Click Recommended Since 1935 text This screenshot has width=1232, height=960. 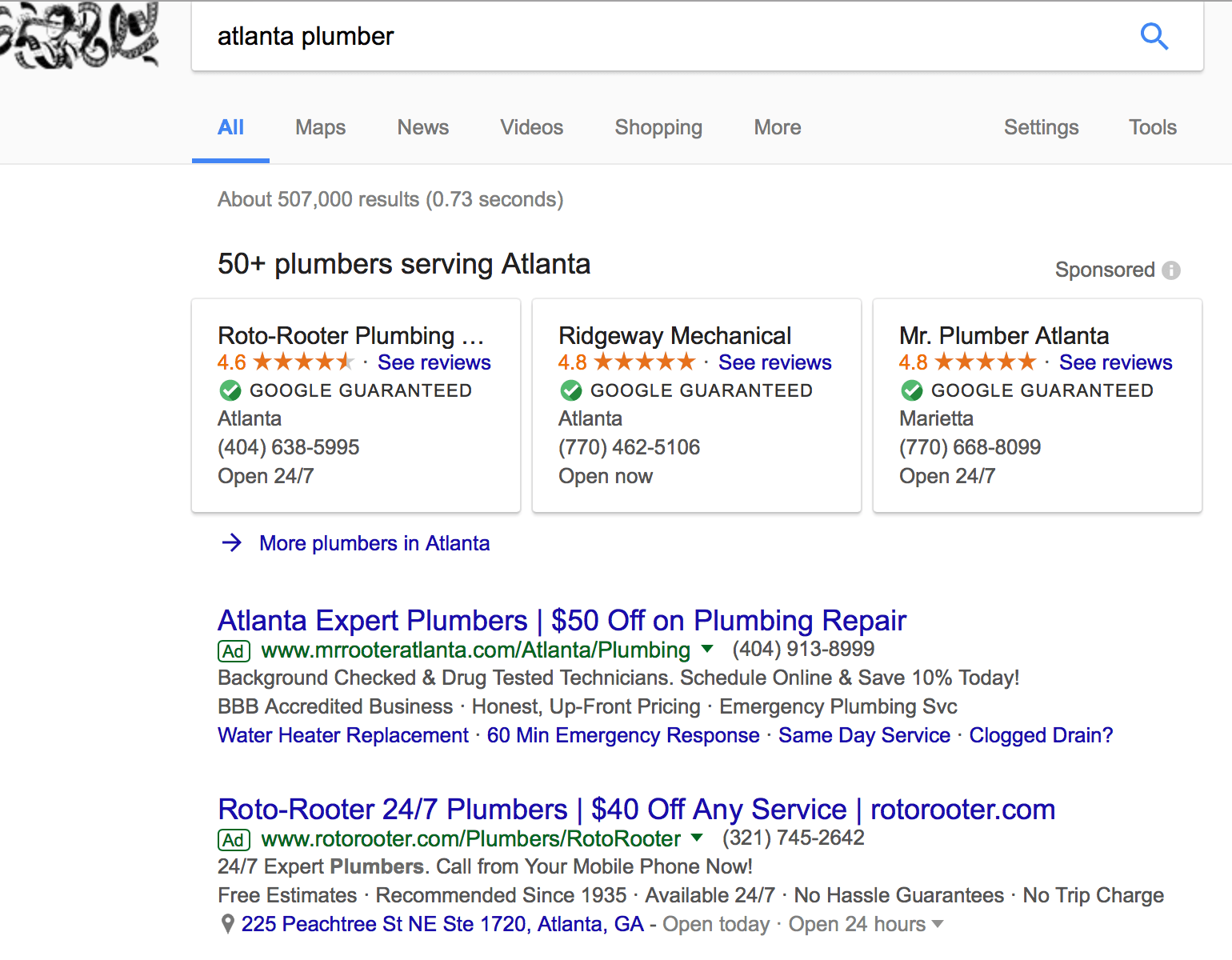tap(502, 895)
